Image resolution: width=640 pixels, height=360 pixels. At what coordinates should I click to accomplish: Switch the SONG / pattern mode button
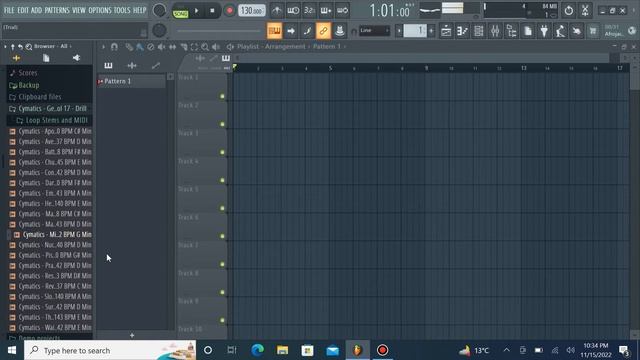[180, 13]
